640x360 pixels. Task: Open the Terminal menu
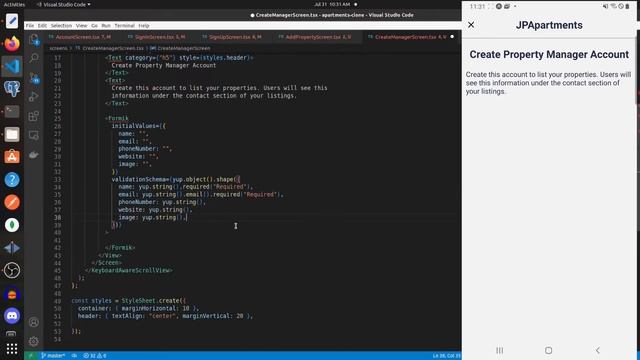pos(124,25)
